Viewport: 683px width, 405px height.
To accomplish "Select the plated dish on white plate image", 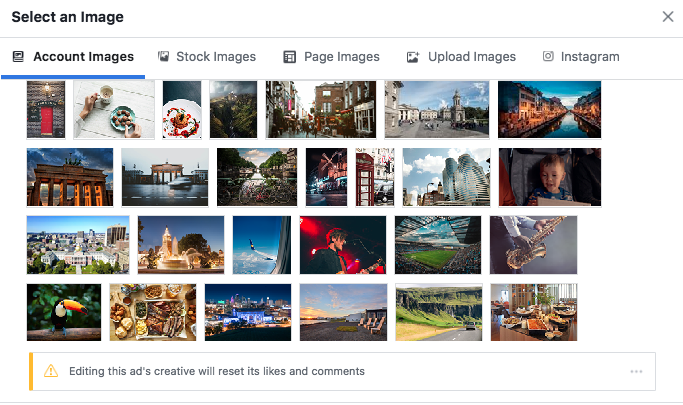I will tap(182, 109).
